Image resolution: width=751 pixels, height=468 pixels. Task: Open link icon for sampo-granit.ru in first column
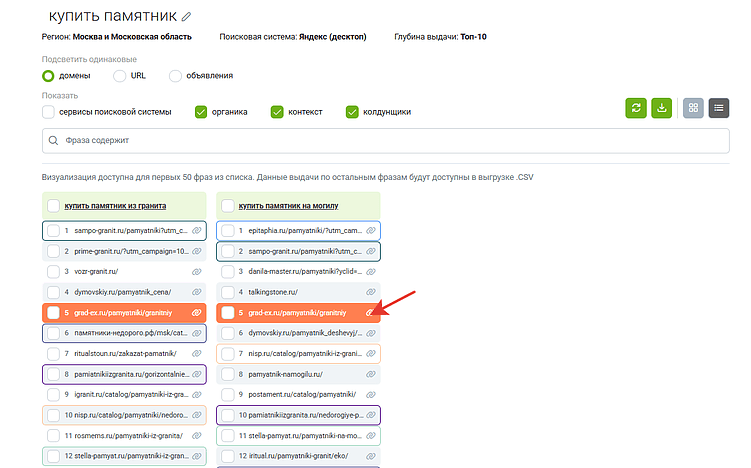coord(196,230)
